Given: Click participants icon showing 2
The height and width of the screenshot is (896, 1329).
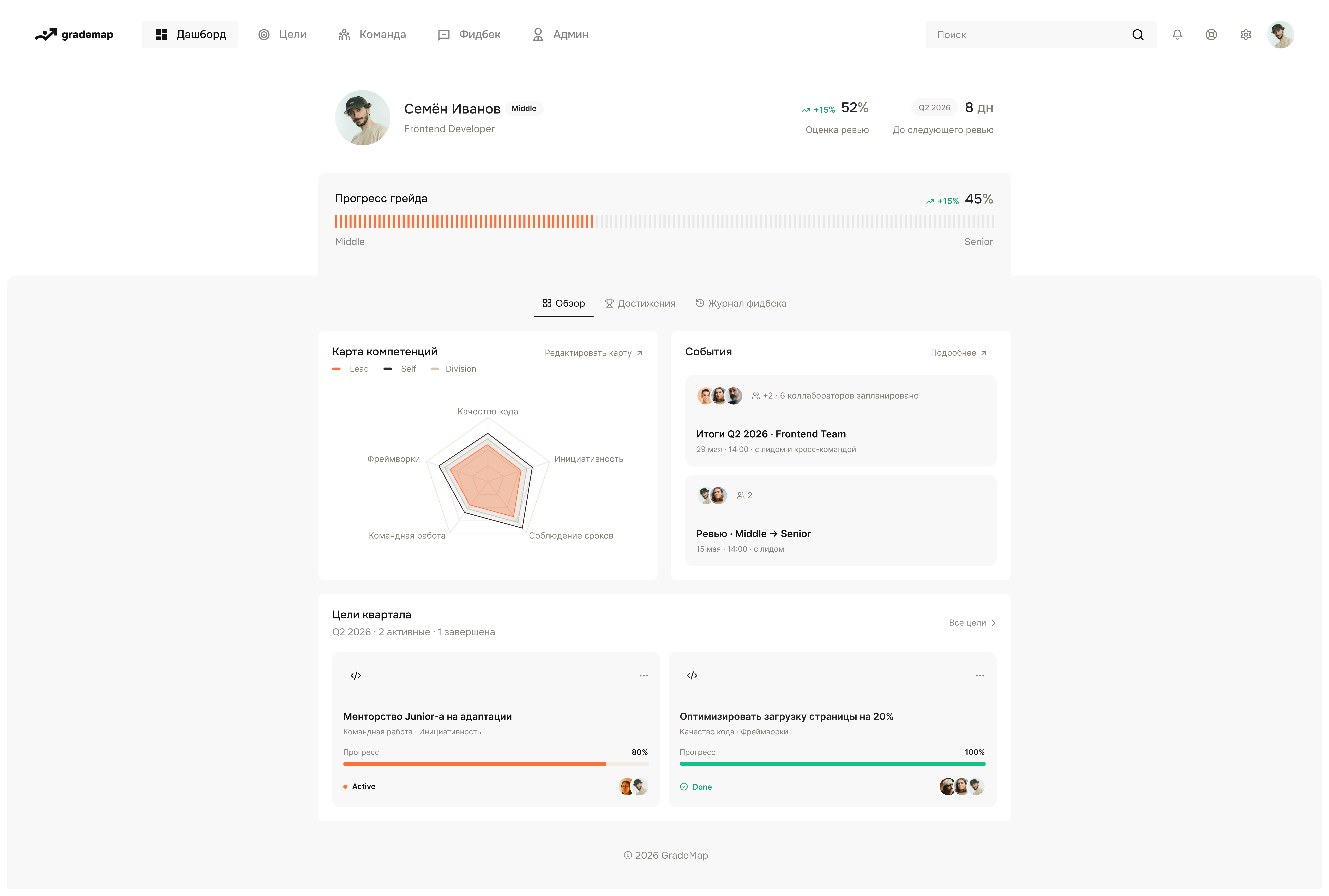Looking at the screenshot, I should click(x=740, y=495).
